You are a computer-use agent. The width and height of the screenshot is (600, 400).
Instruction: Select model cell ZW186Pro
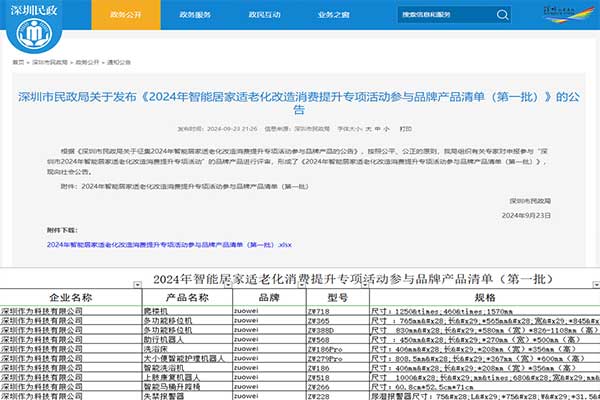[x=338, y=349]
